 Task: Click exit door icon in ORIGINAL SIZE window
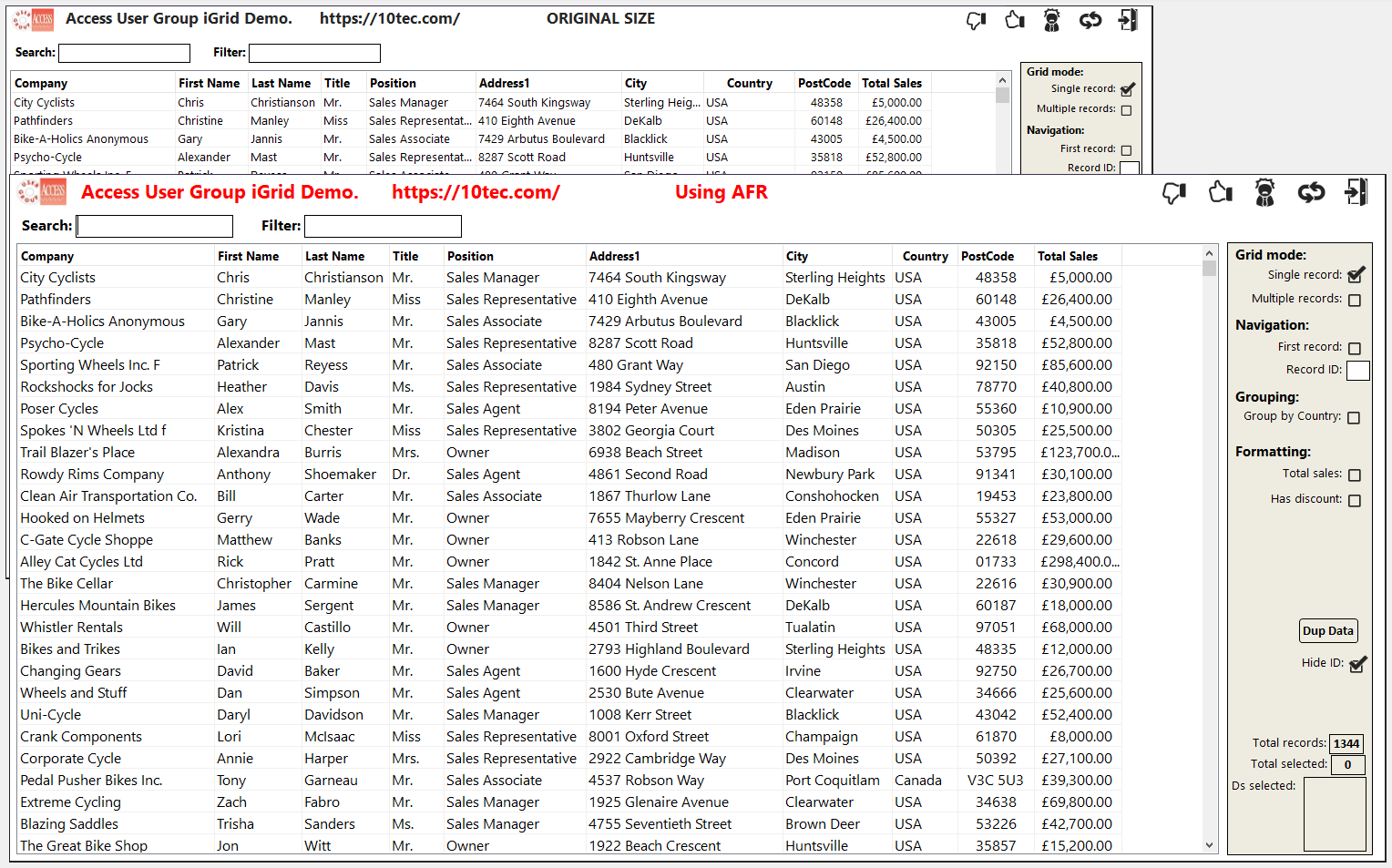coord(1128,19)
